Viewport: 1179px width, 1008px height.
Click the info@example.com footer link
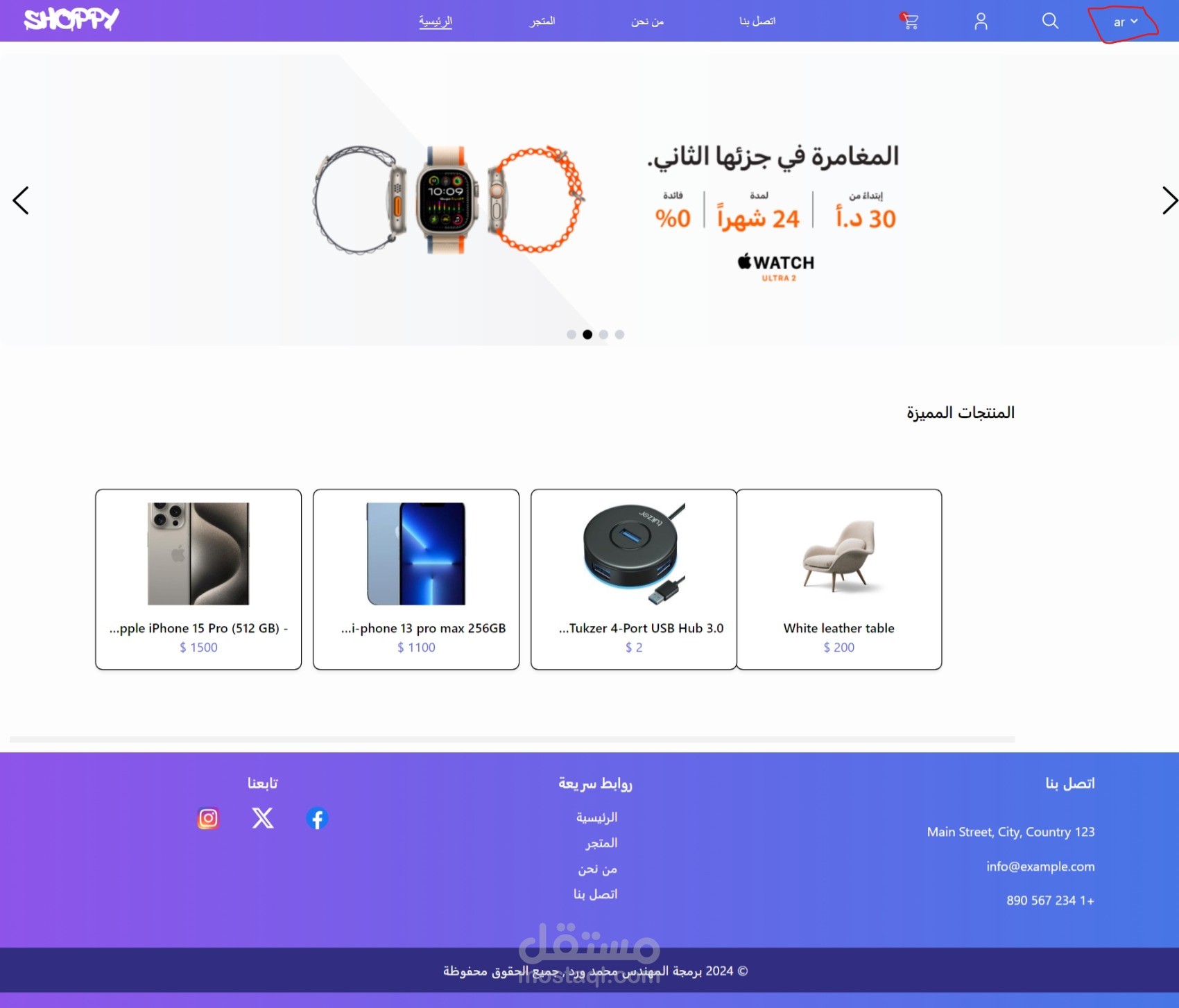1040,867
